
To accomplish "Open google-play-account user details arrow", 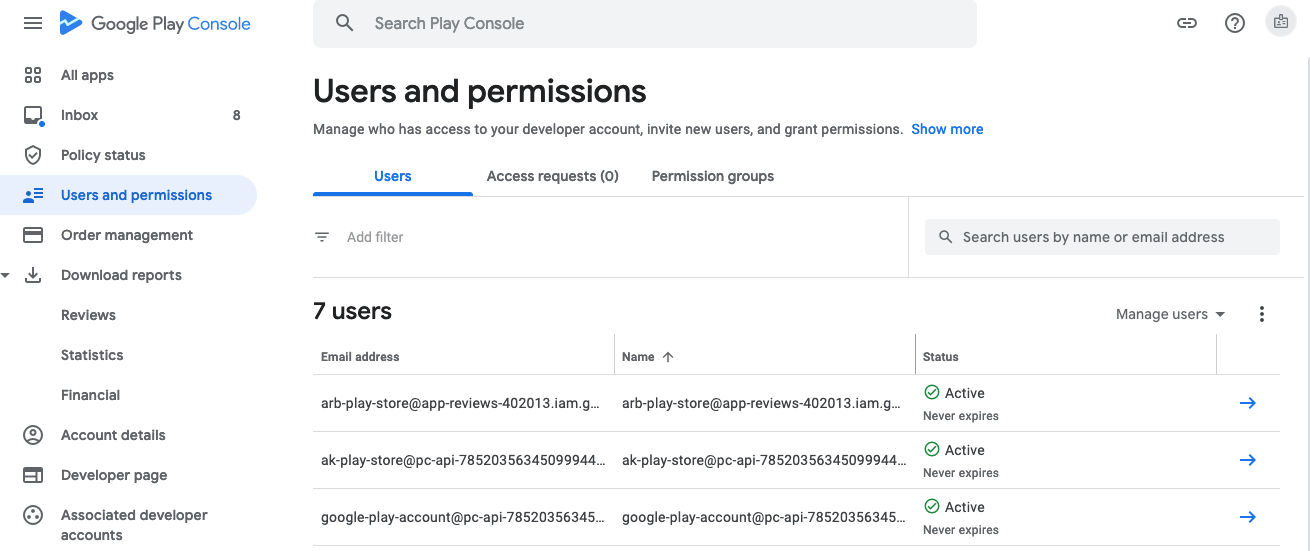I will (x=1248, y=517).
